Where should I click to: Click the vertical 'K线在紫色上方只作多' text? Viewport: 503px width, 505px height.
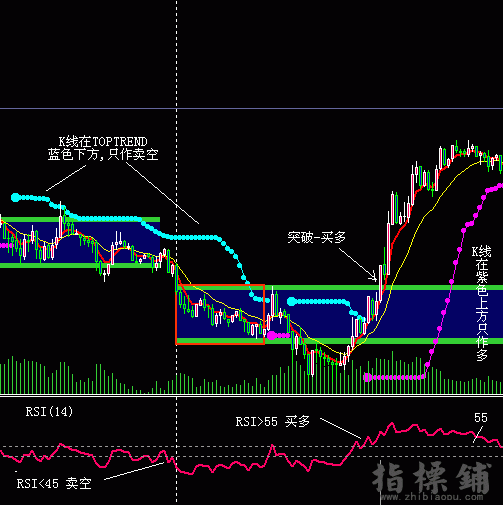482,303
